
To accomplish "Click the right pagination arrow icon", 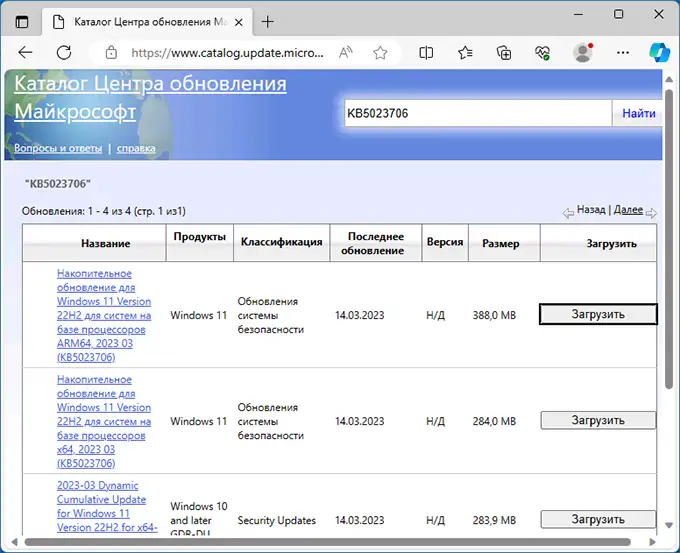I will [651, 213].
